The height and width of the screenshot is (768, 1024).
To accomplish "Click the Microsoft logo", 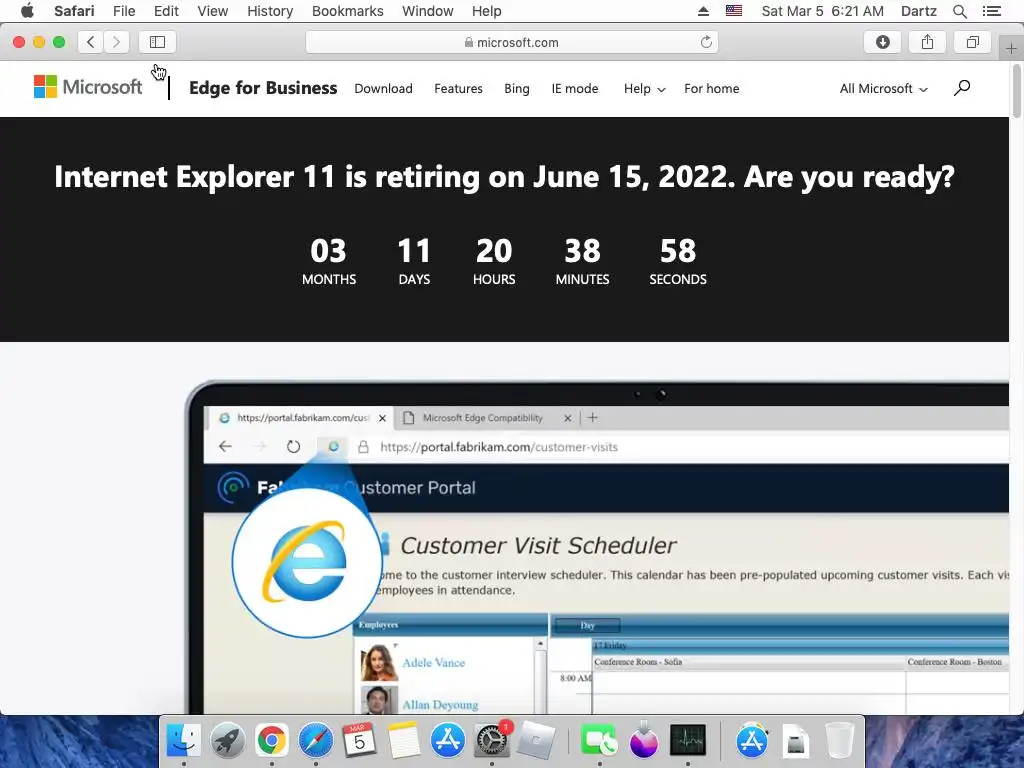I will pyautogui.click(x=88, y=87).
